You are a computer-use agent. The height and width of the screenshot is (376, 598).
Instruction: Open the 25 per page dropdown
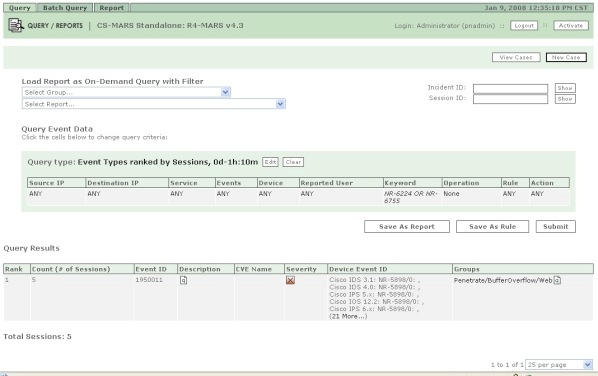pyautogui.click(x=559, y=365)
